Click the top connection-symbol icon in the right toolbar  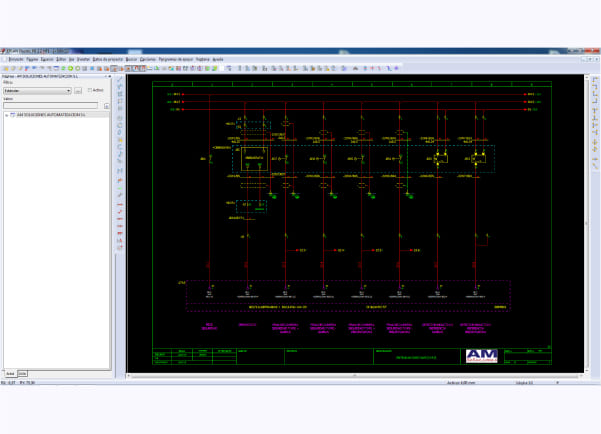(595, 80)
